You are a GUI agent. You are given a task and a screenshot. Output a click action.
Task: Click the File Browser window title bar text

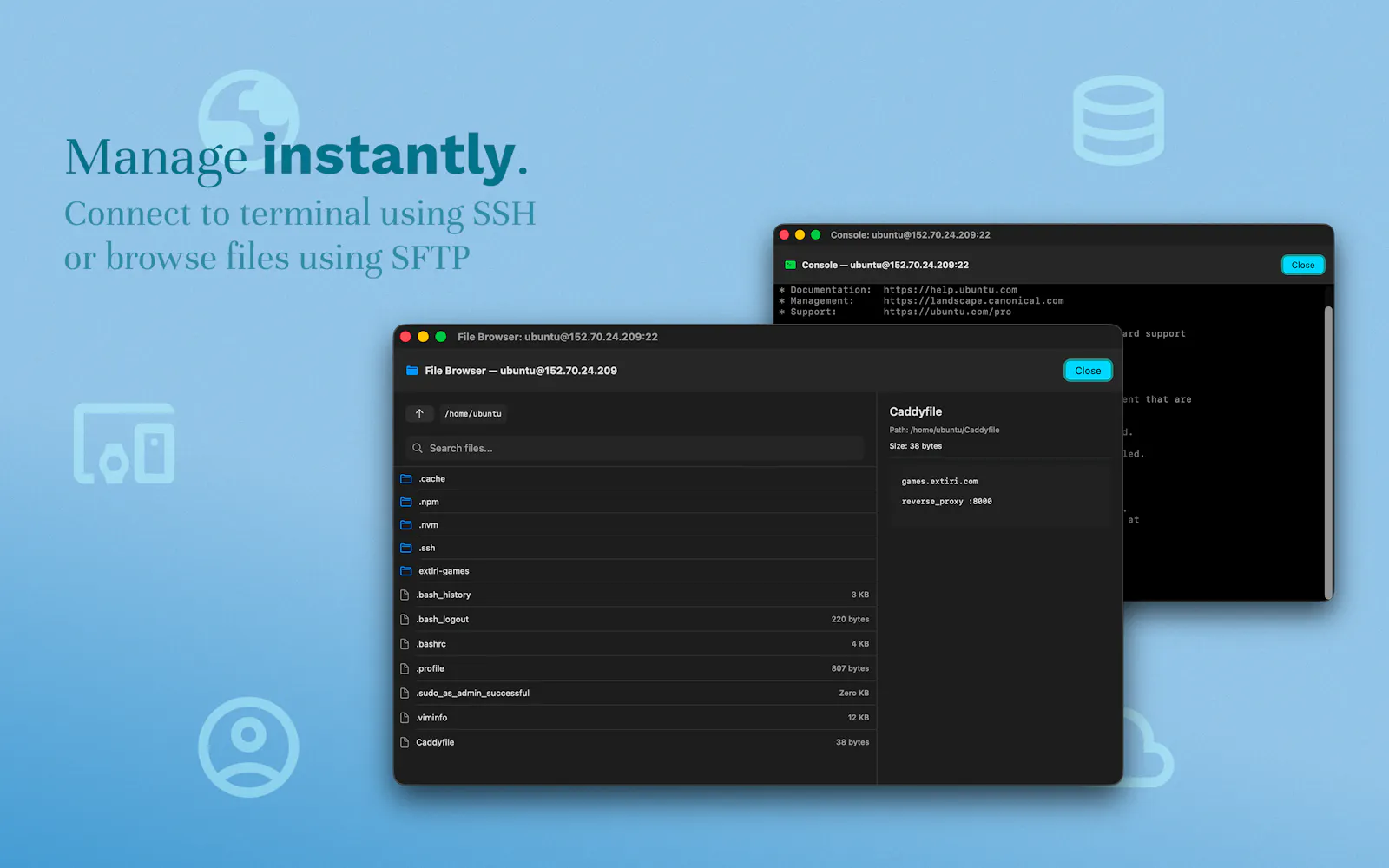click(x=557, y=337)
